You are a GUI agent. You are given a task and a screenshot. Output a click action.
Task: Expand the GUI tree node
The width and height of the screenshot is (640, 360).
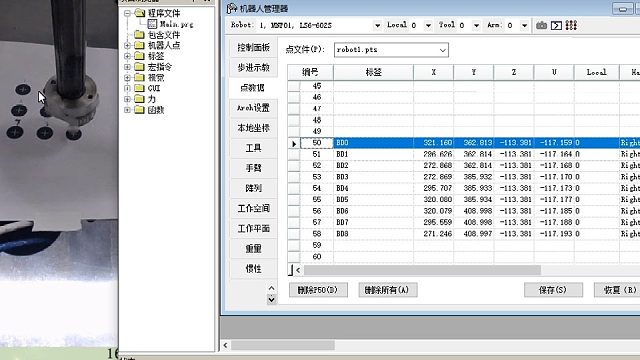point(127,88)
